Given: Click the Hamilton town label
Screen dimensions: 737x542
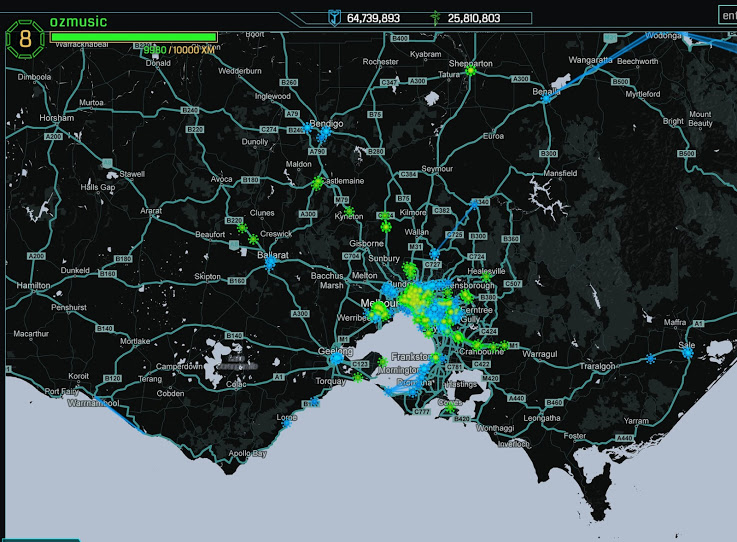Looking at the screenshot, I should click(x=33, y=285).
